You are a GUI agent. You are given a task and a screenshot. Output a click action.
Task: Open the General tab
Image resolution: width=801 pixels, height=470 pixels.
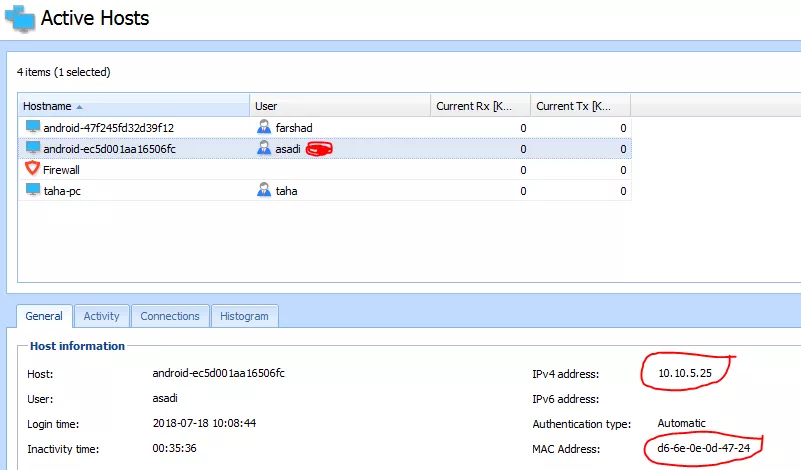(x=44, y=316)
